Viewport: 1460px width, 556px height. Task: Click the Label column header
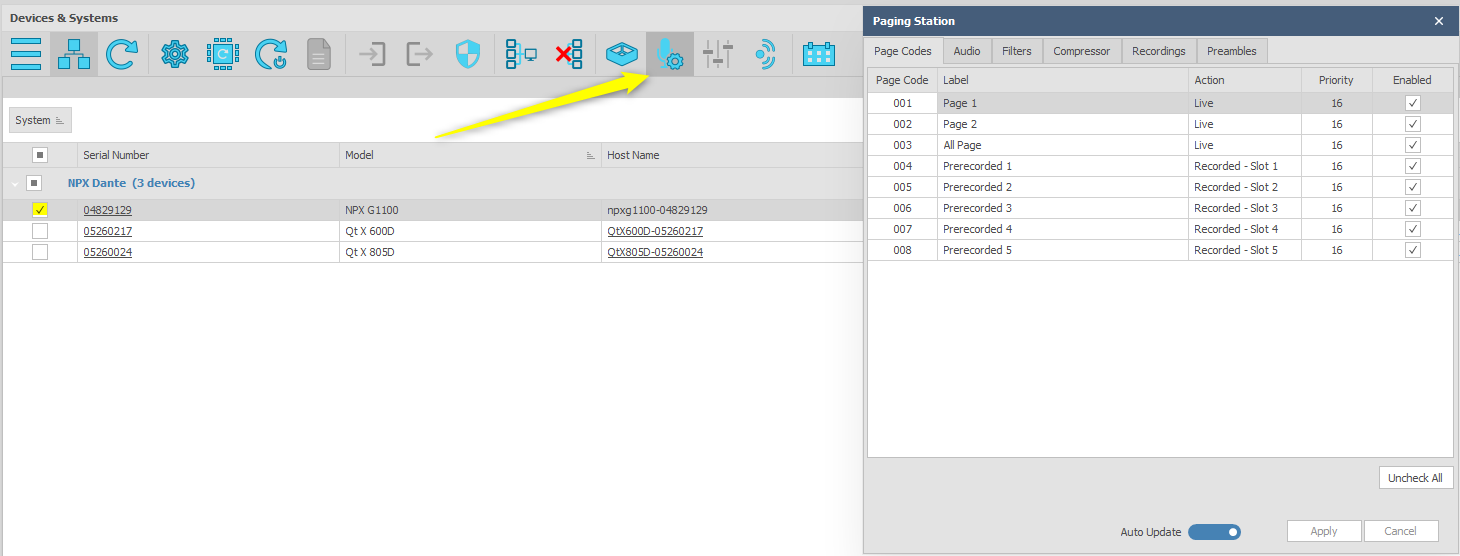(x=1063, y=80)
